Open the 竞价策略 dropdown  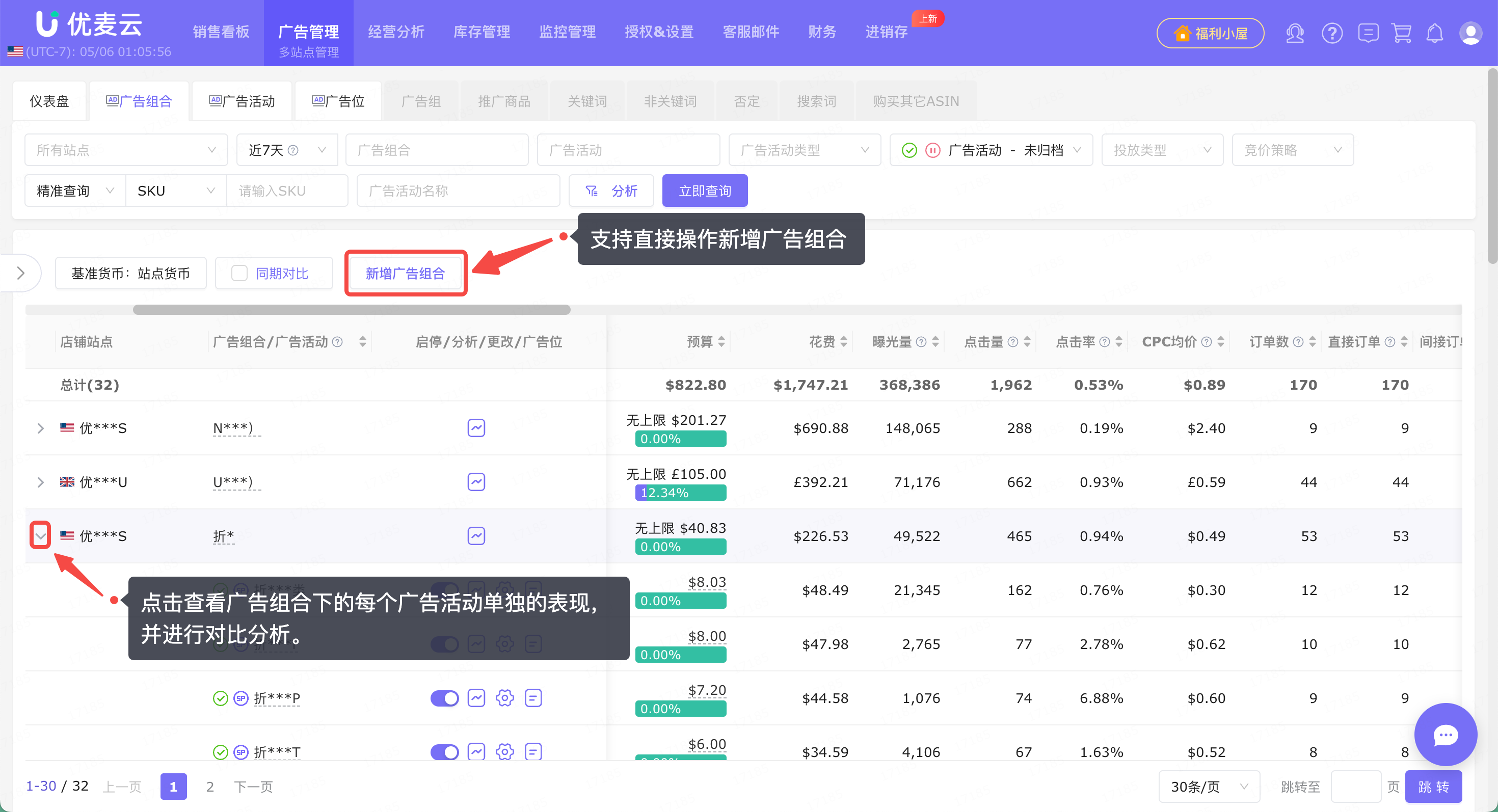tap(1292, 150)
